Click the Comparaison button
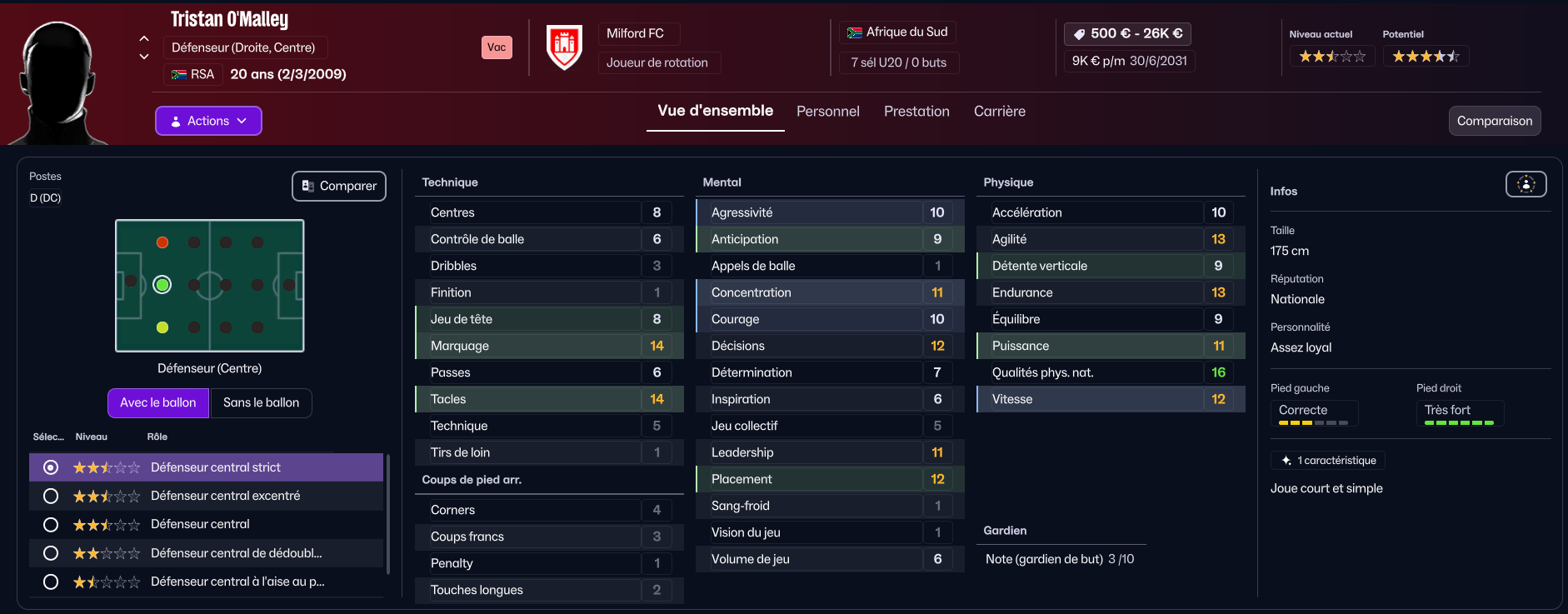This screenshot has height=614, width=1568. (1495, 121)
